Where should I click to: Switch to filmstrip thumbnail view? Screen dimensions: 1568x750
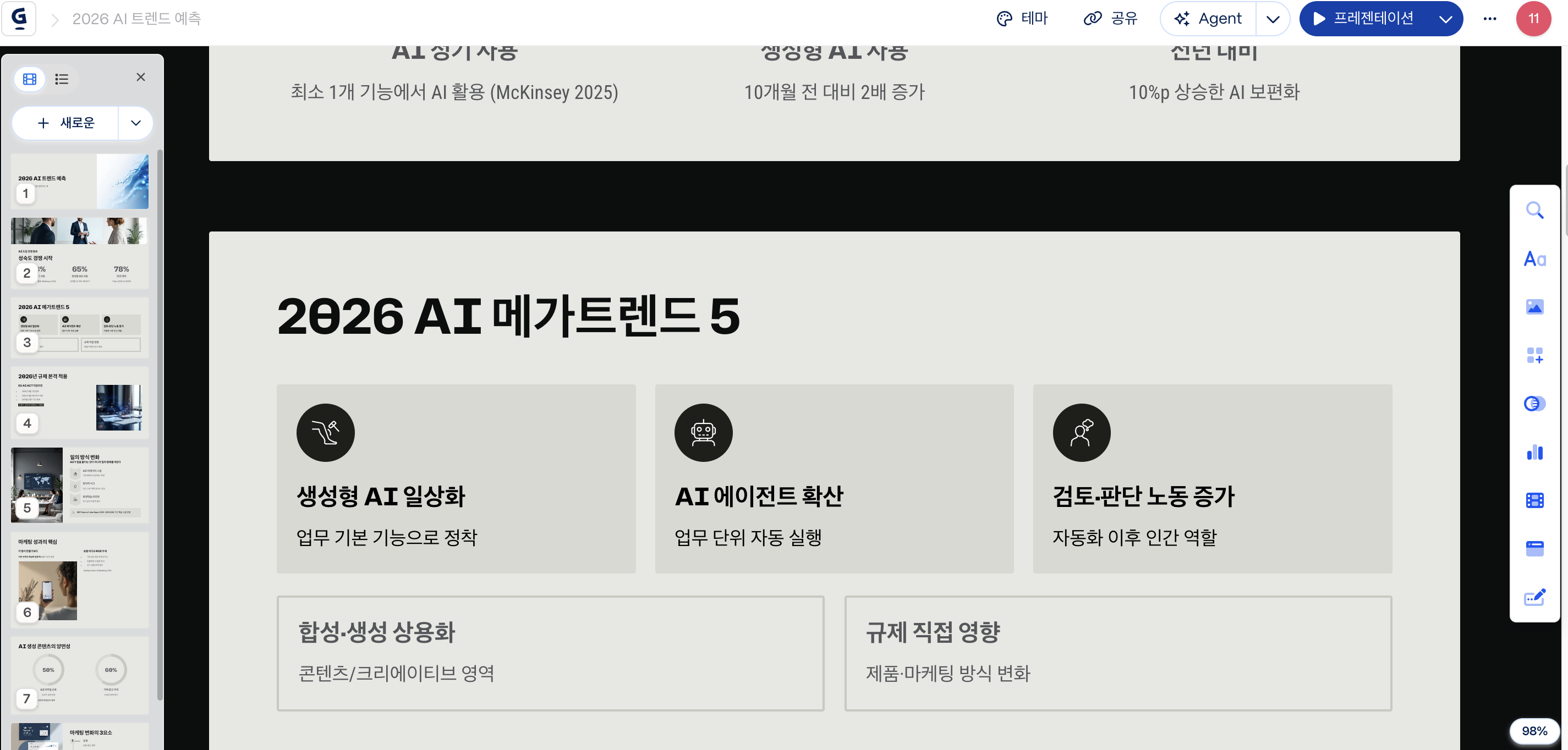[30, 79]
